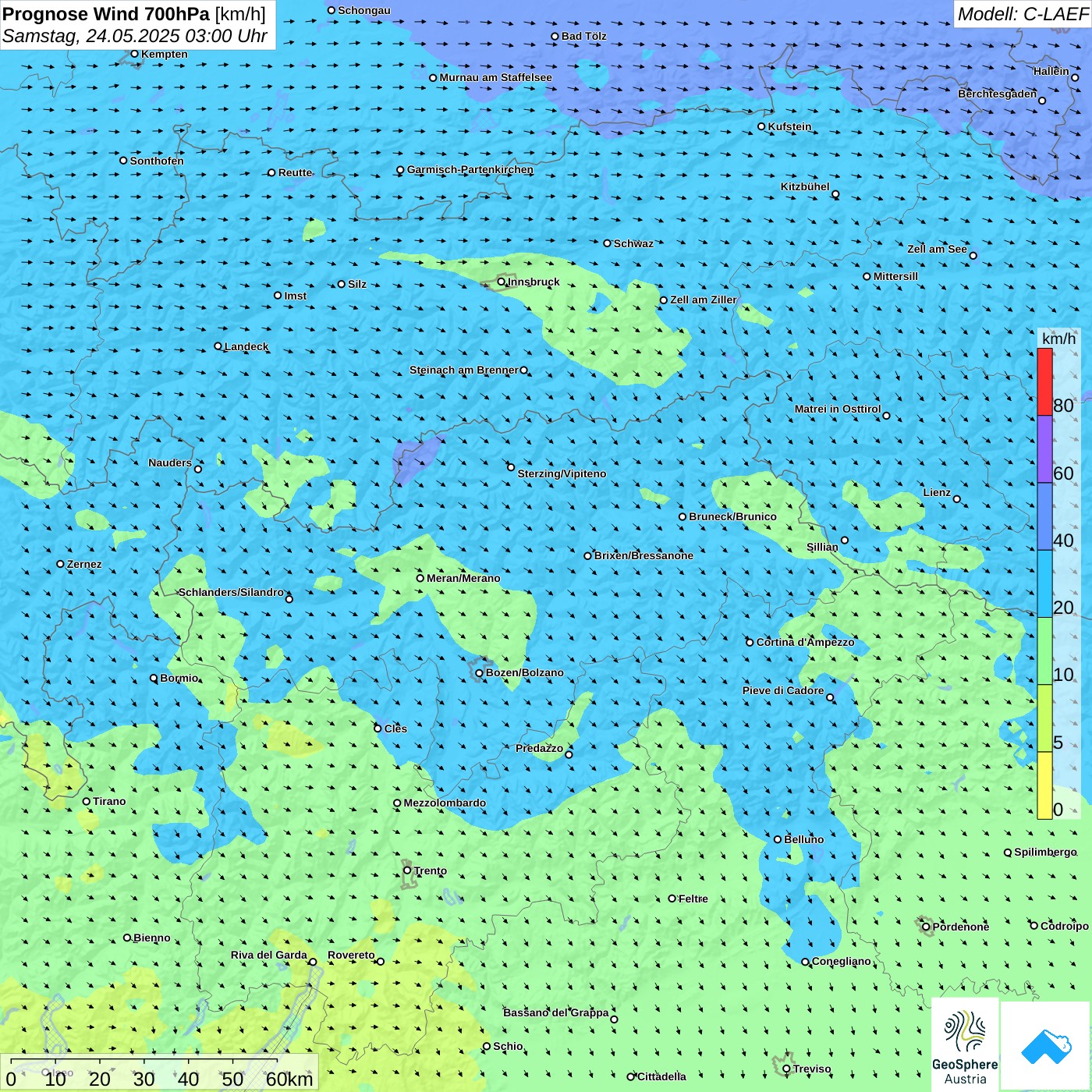The height and width of the screenshot is (1092, 1092).
Task: Click the Brixen/Bressanone label
Action: click(643, 555)
